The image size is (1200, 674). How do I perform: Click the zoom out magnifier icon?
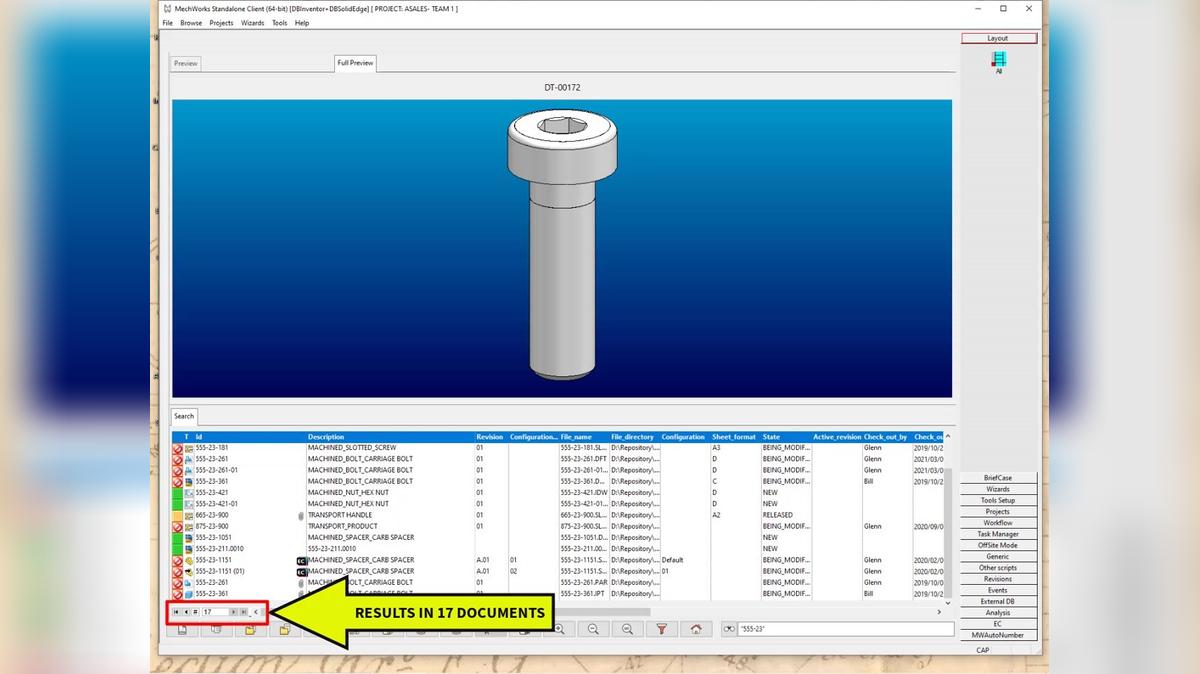pyautogui.click(x=593, y=629)
